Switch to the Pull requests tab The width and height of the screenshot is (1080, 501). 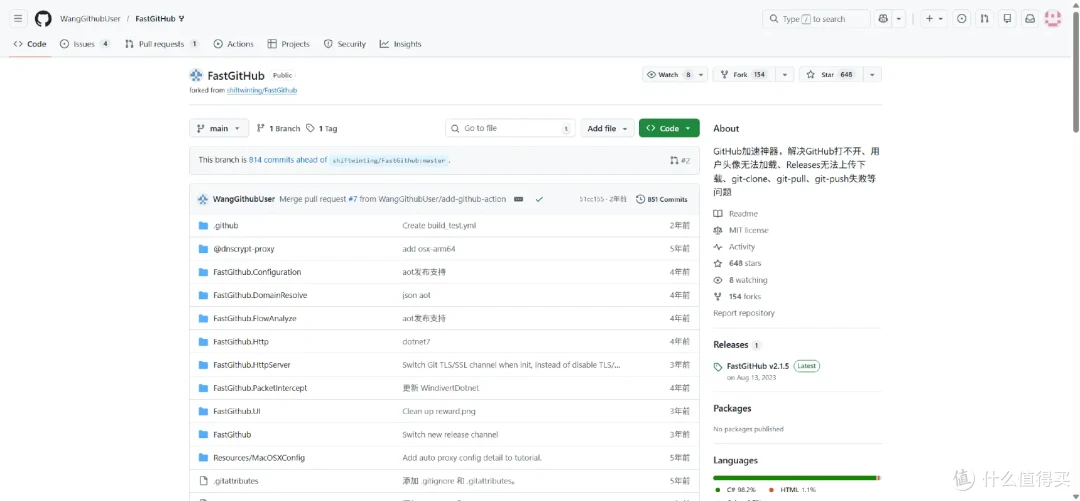pos(162,44)
